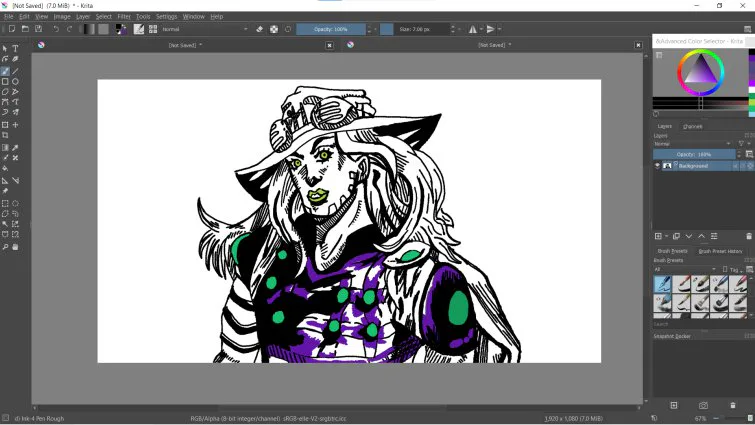755x425 pixels.
Task: Open the blending mode Normal dropdown in toolbar
Action: [x=205, y=29]
